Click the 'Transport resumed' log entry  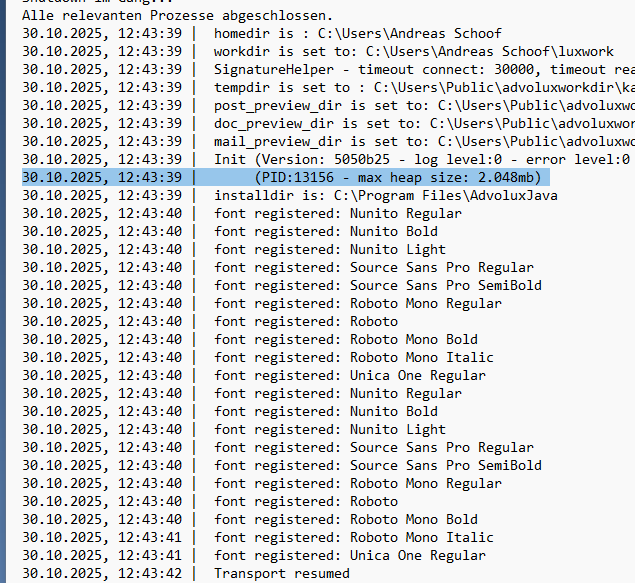point(281,574)
